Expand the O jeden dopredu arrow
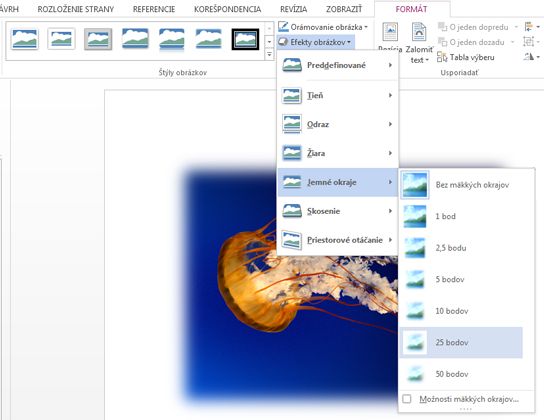The height and width of the screenshot is (420, 544). (x=516, y=27)
